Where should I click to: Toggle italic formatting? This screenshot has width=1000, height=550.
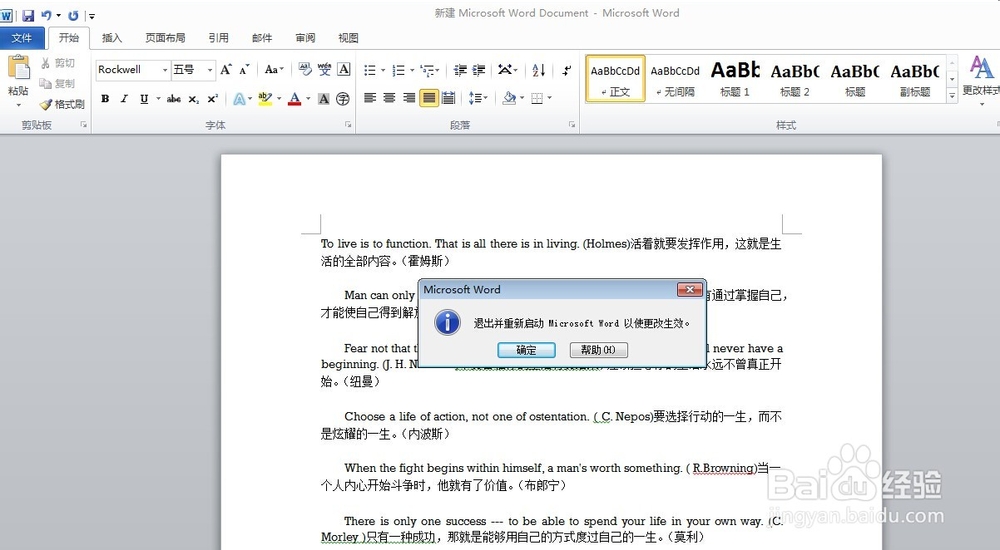pyautogui.click(x=124, y=98)
